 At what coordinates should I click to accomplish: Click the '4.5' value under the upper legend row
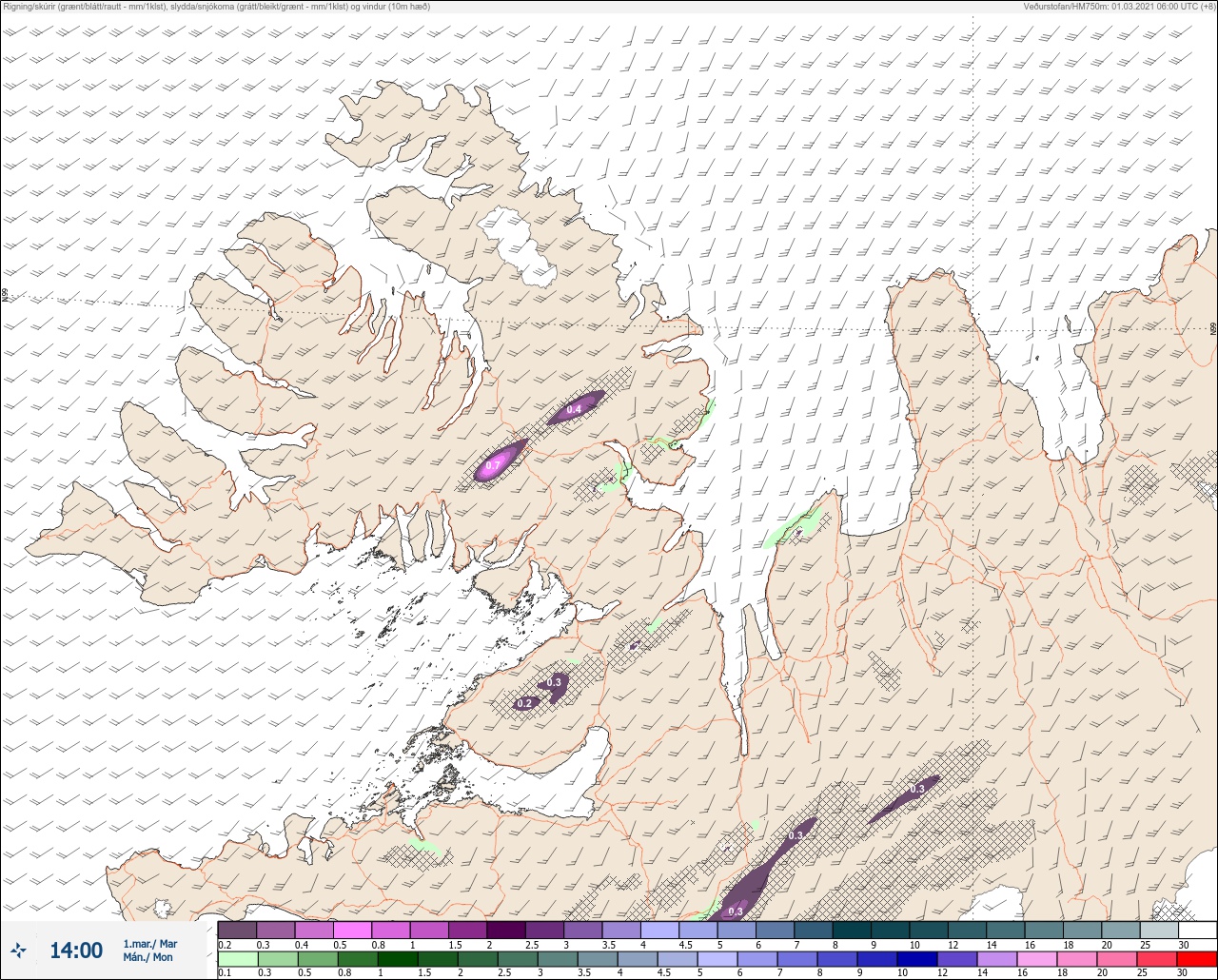(x=684, y=944)
